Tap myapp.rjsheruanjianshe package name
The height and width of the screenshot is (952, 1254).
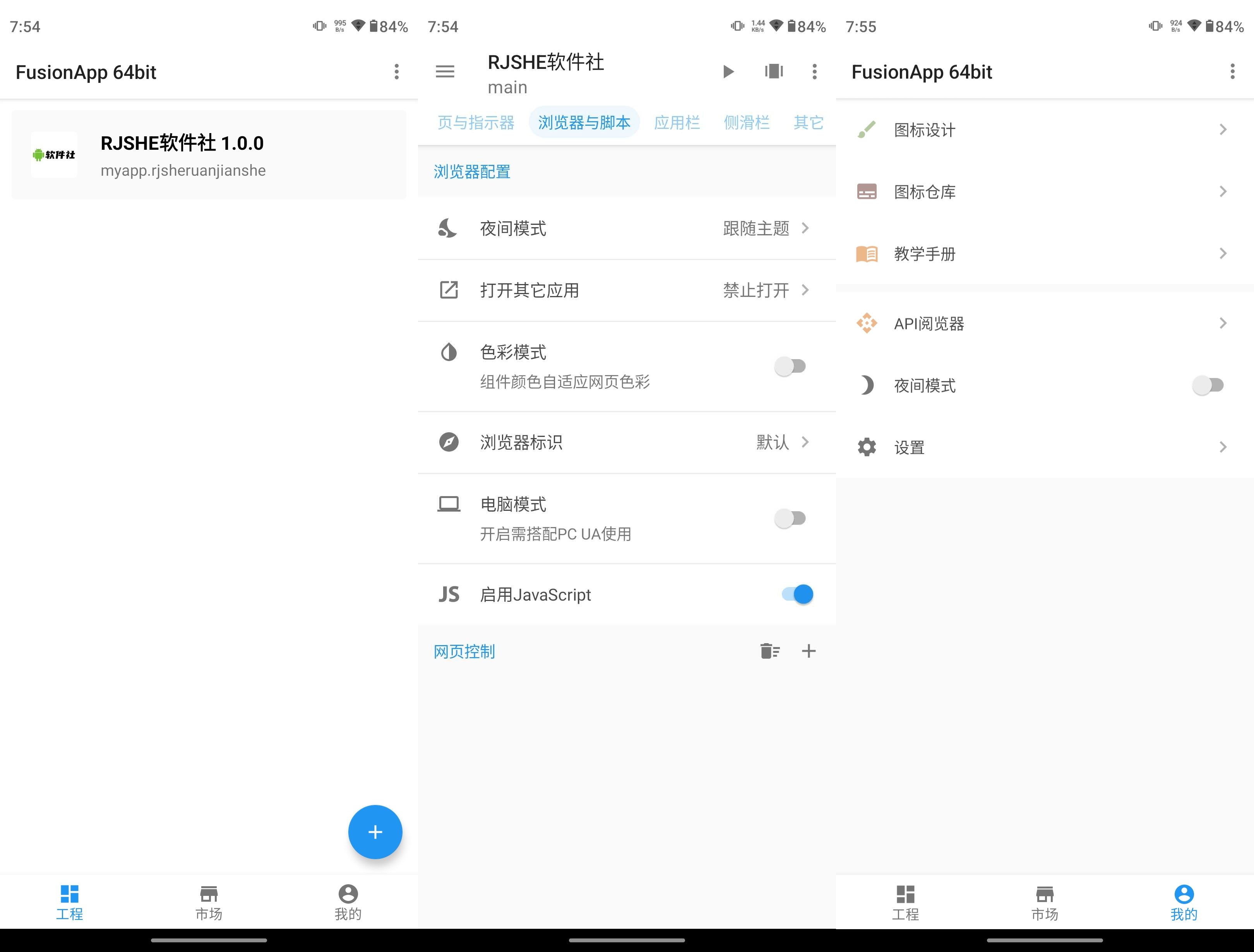click(183, 171)
